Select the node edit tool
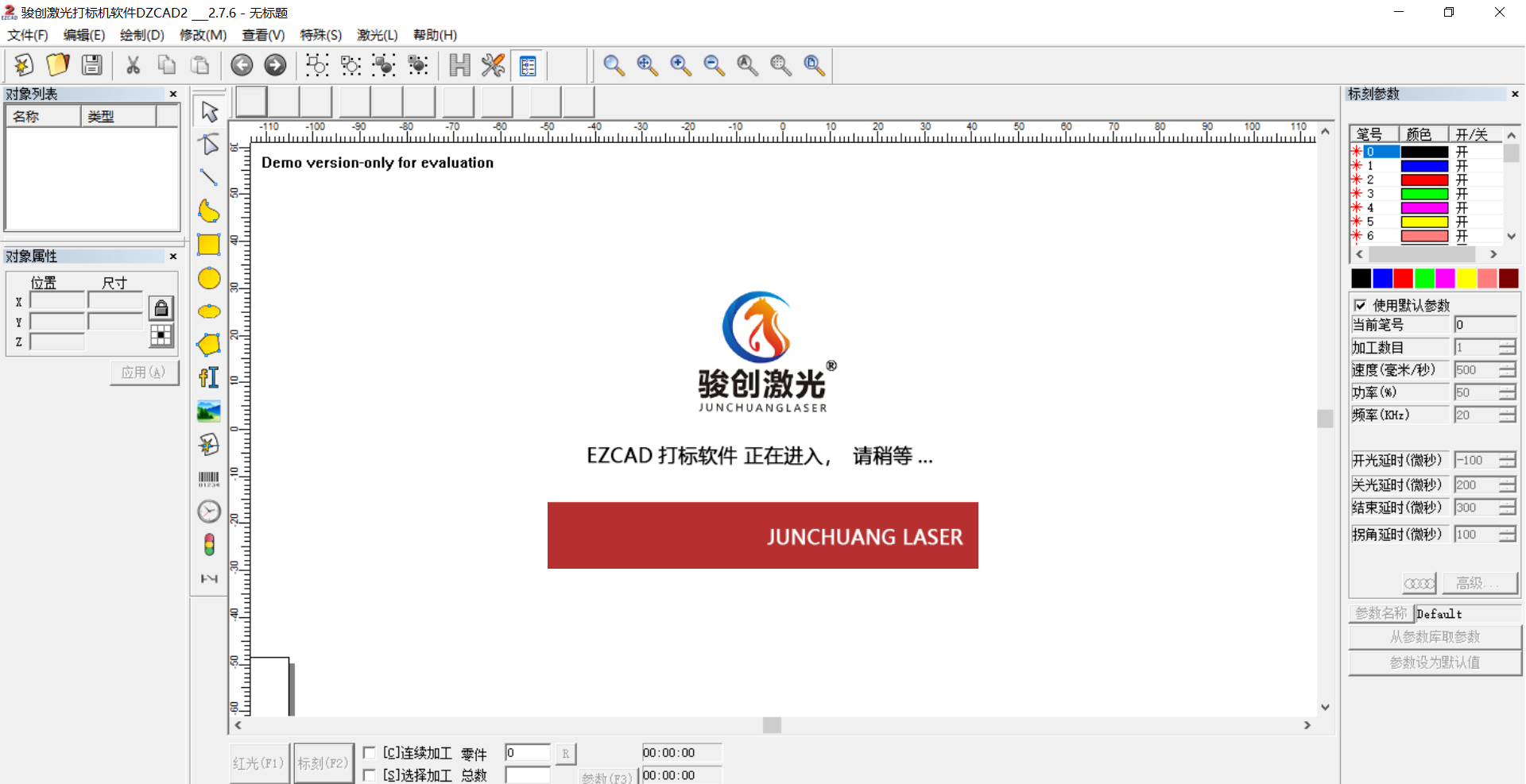 (x=209, y=145)
